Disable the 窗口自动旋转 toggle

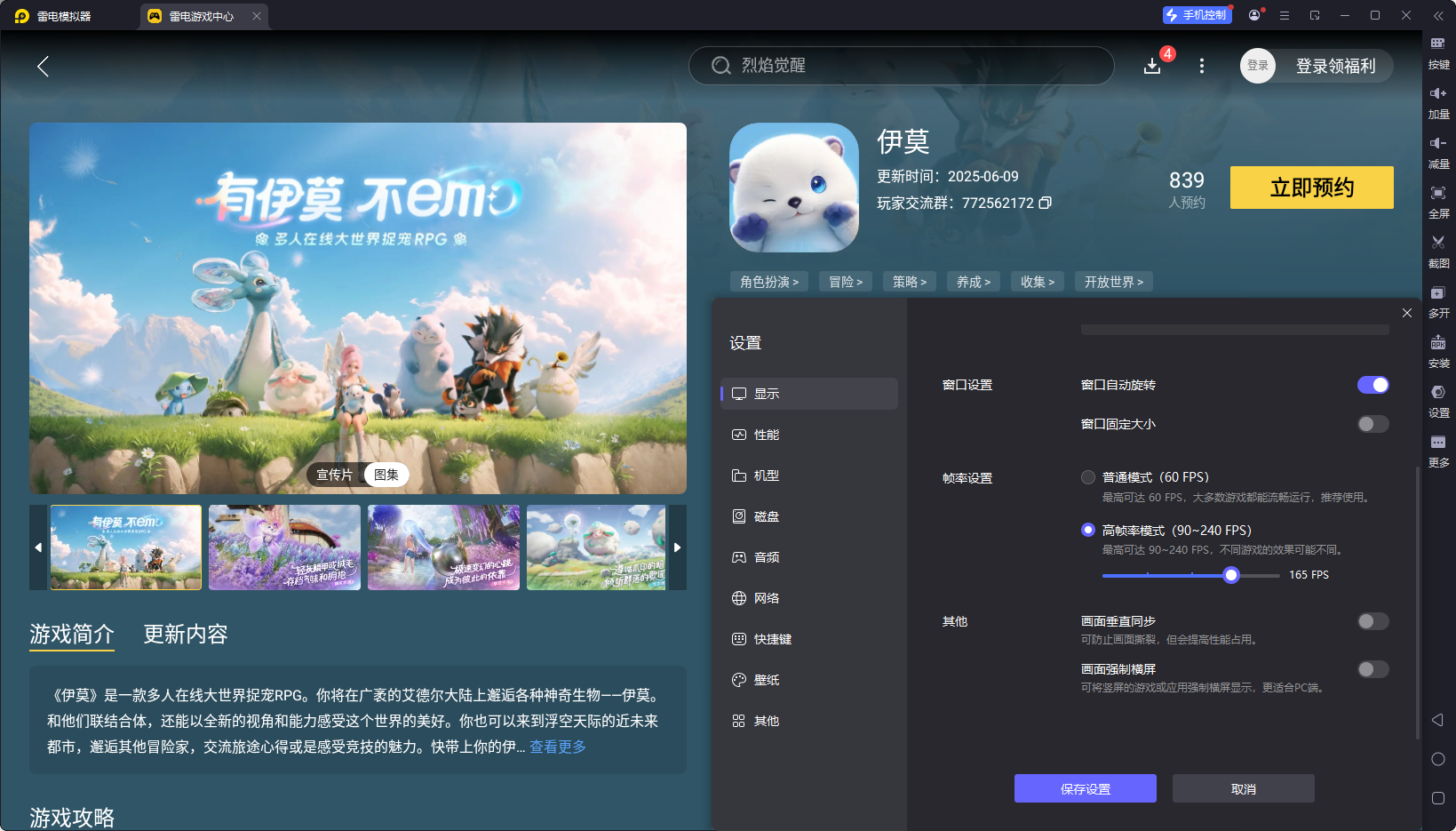coord(1372,385)
